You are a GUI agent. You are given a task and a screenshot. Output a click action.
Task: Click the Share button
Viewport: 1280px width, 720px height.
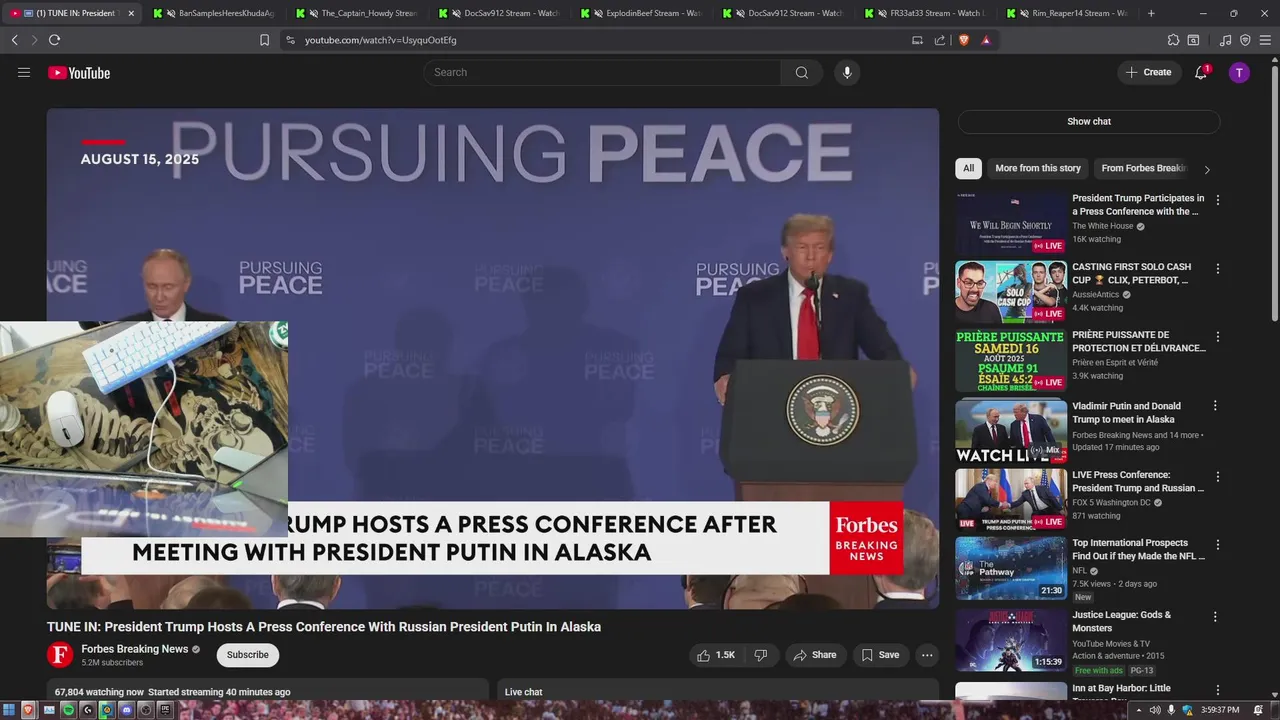815,655
